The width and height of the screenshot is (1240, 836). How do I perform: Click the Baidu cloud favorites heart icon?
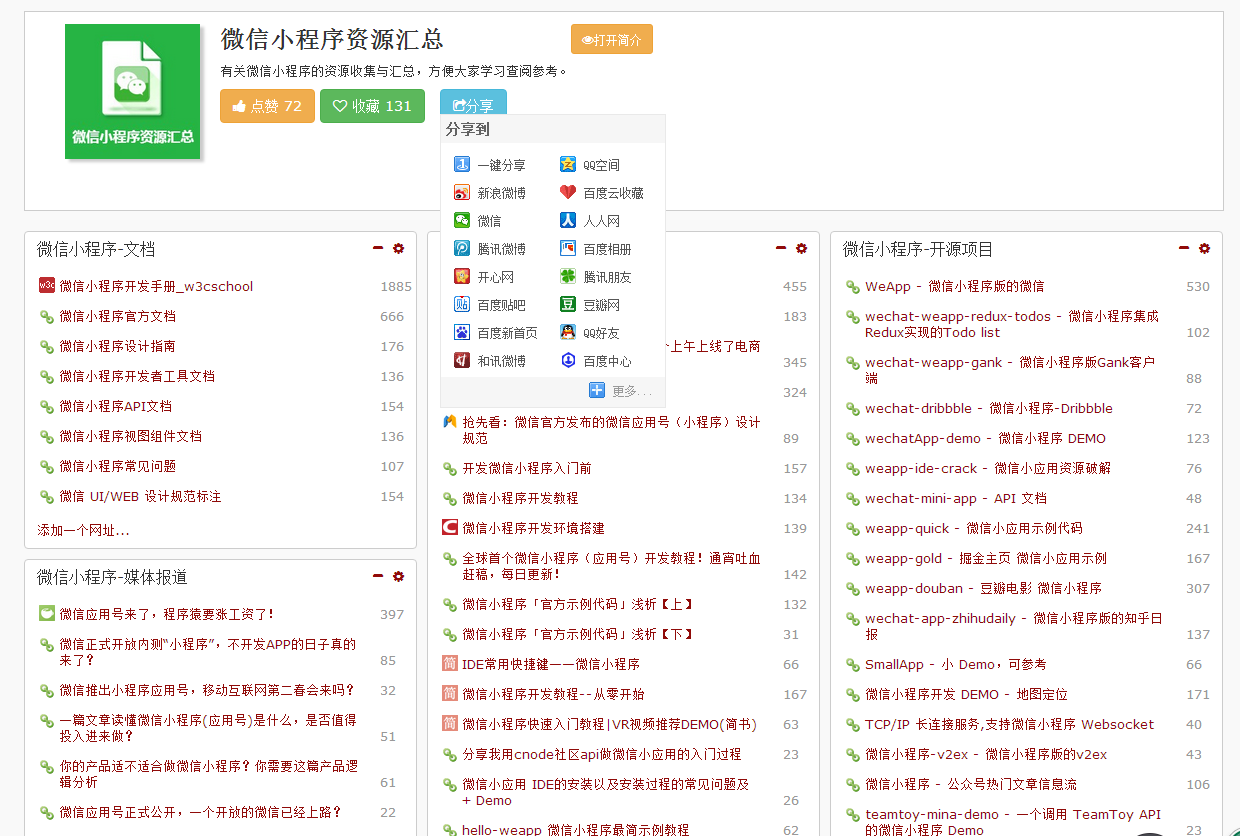point(568,193)
